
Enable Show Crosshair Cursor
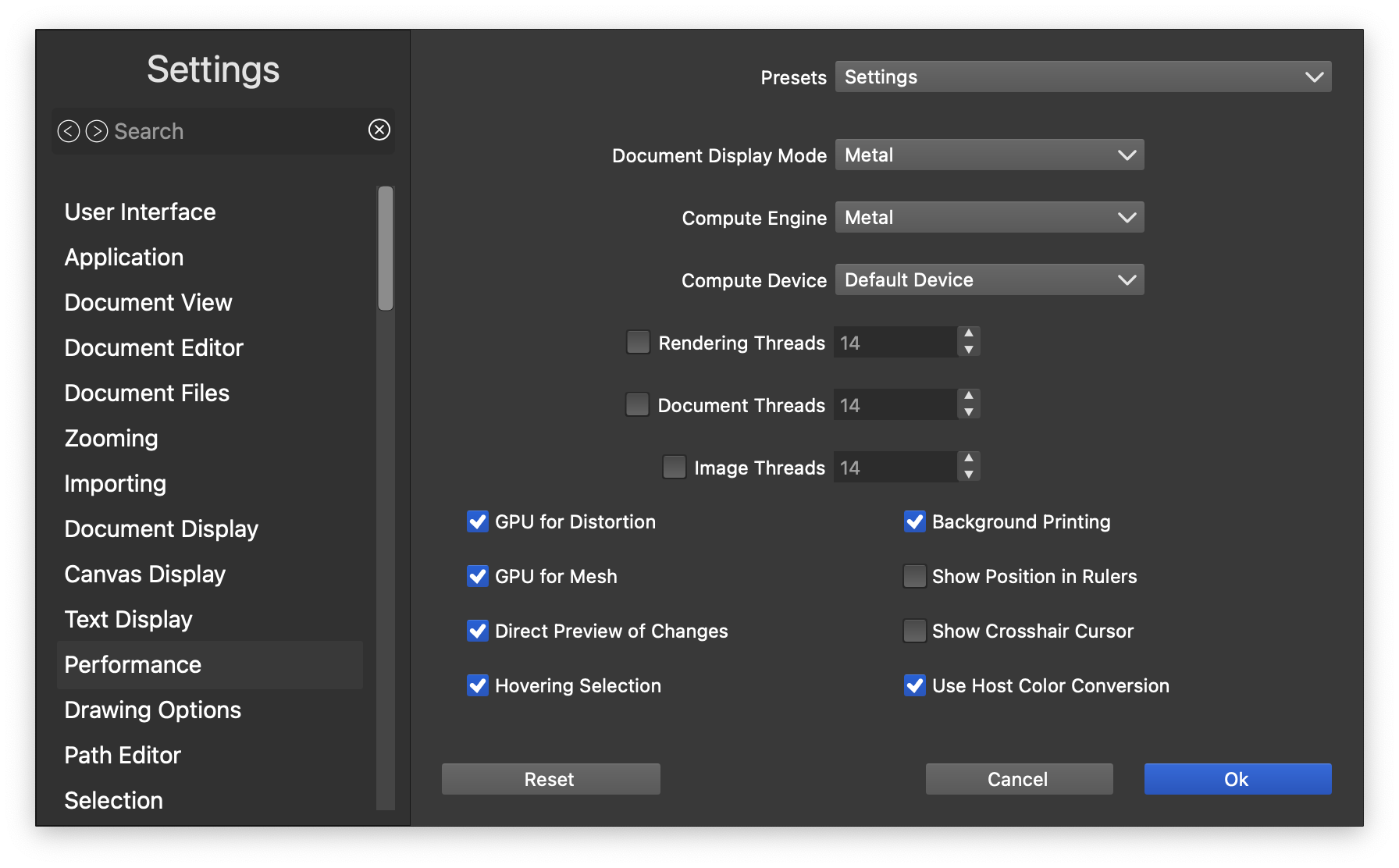tap(914, 631)
